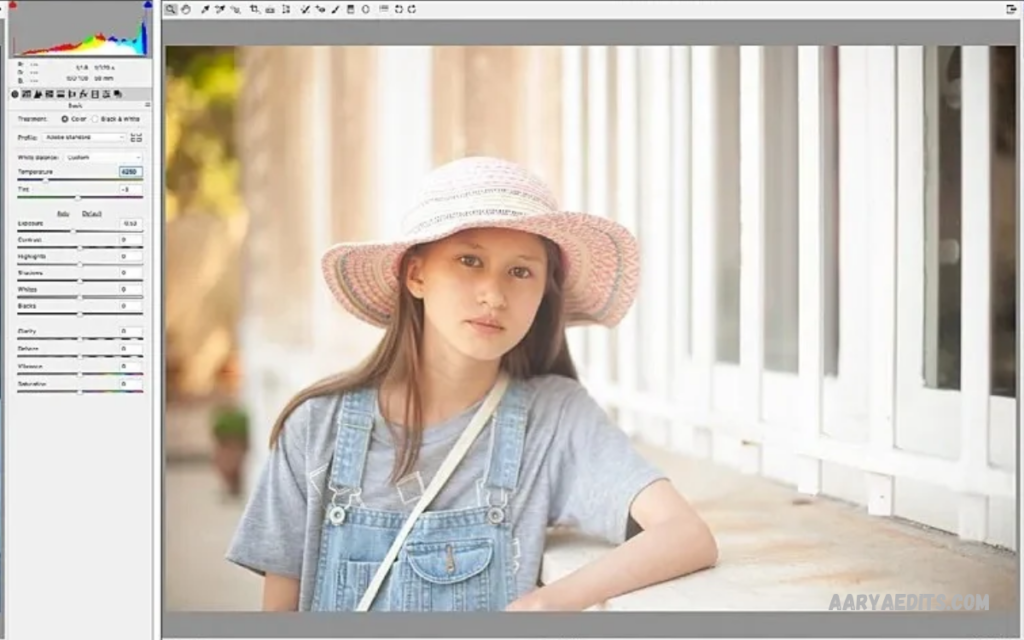Screen dimensions: 1024x640
Task: Click the Dehaze value field
Action: 131,349
